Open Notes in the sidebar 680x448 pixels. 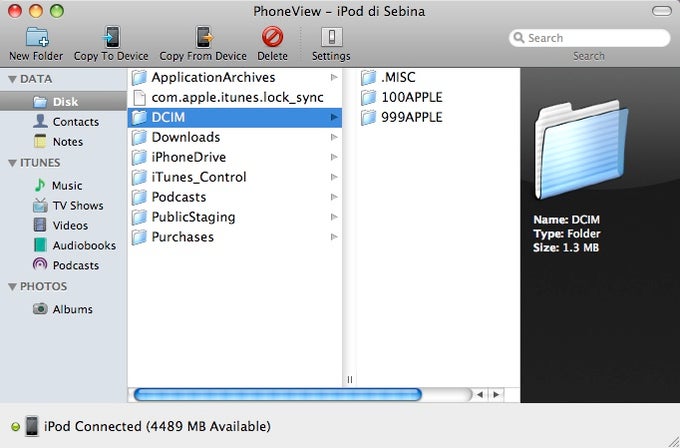tap(63, 141)
